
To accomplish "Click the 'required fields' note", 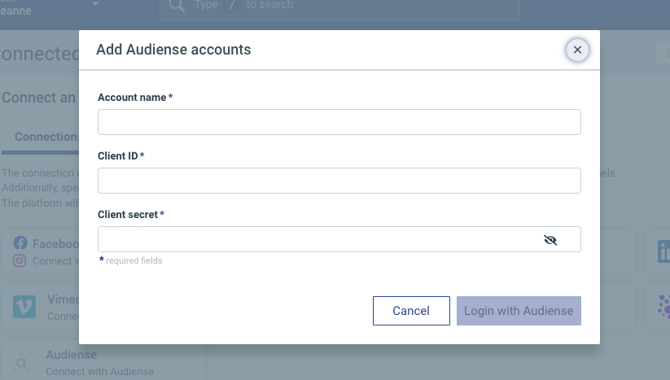I will point(134,261).
